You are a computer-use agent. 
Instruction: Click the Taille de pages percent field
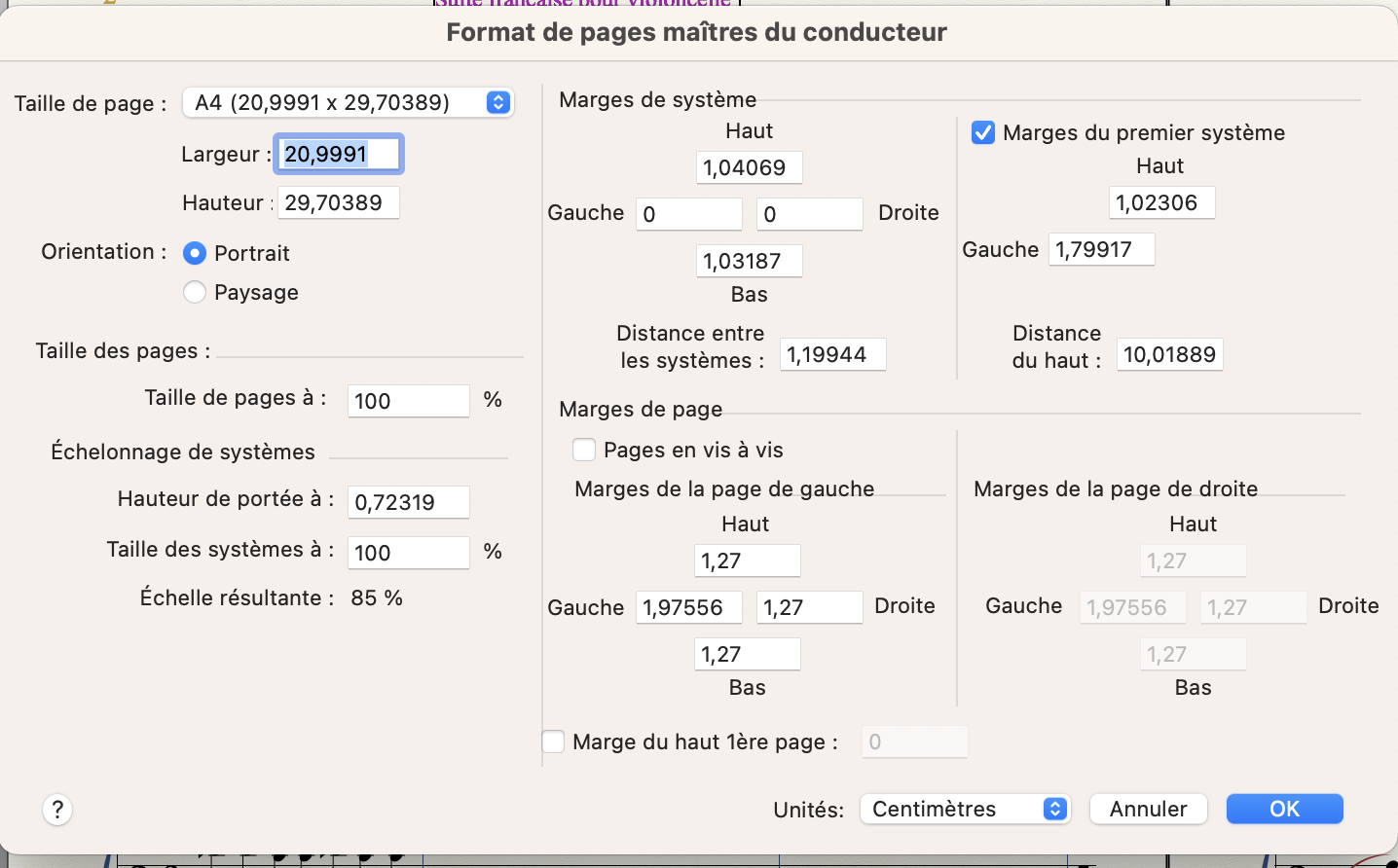(x=408, y=401)
